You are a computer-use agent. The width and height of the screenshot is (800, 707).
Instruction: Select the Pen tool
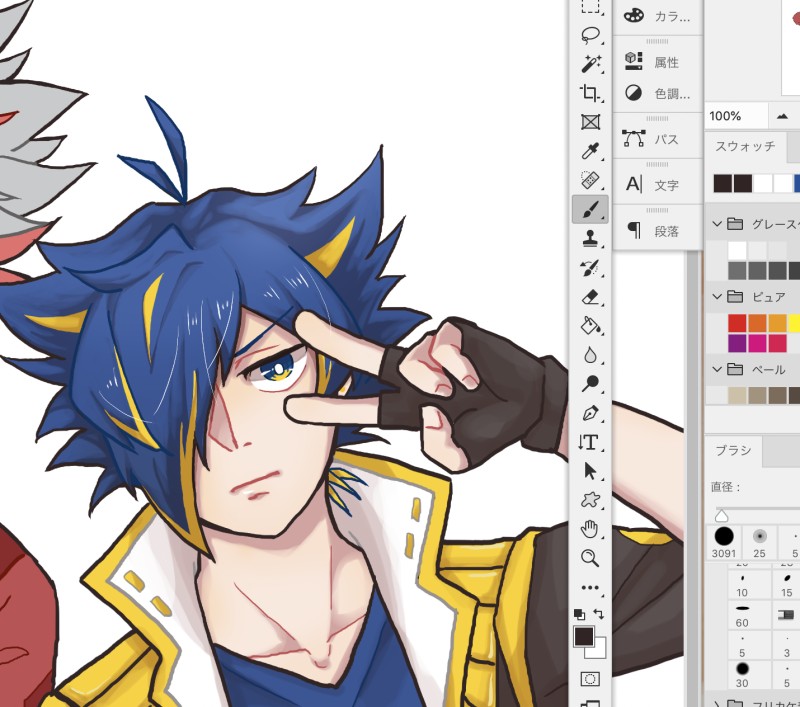pos(590,413)
